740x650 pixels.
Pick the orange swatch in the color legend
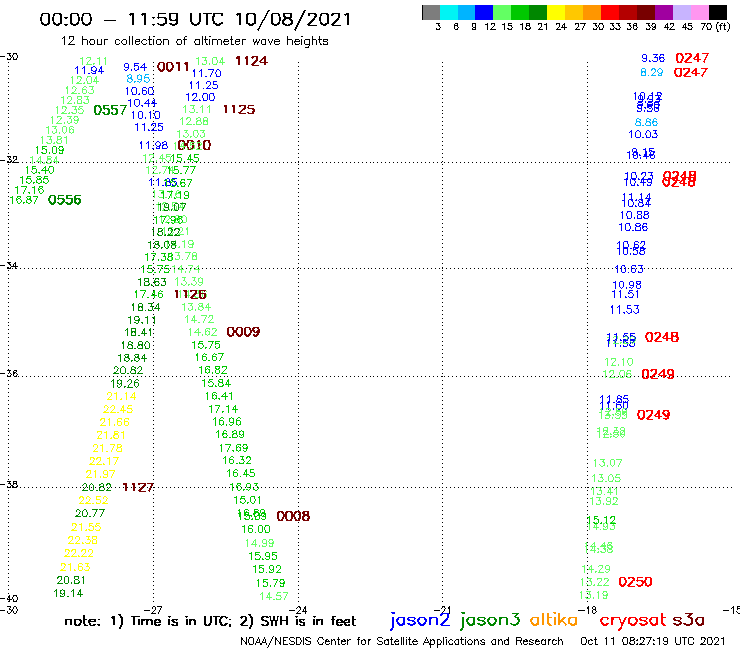point(592,12)
